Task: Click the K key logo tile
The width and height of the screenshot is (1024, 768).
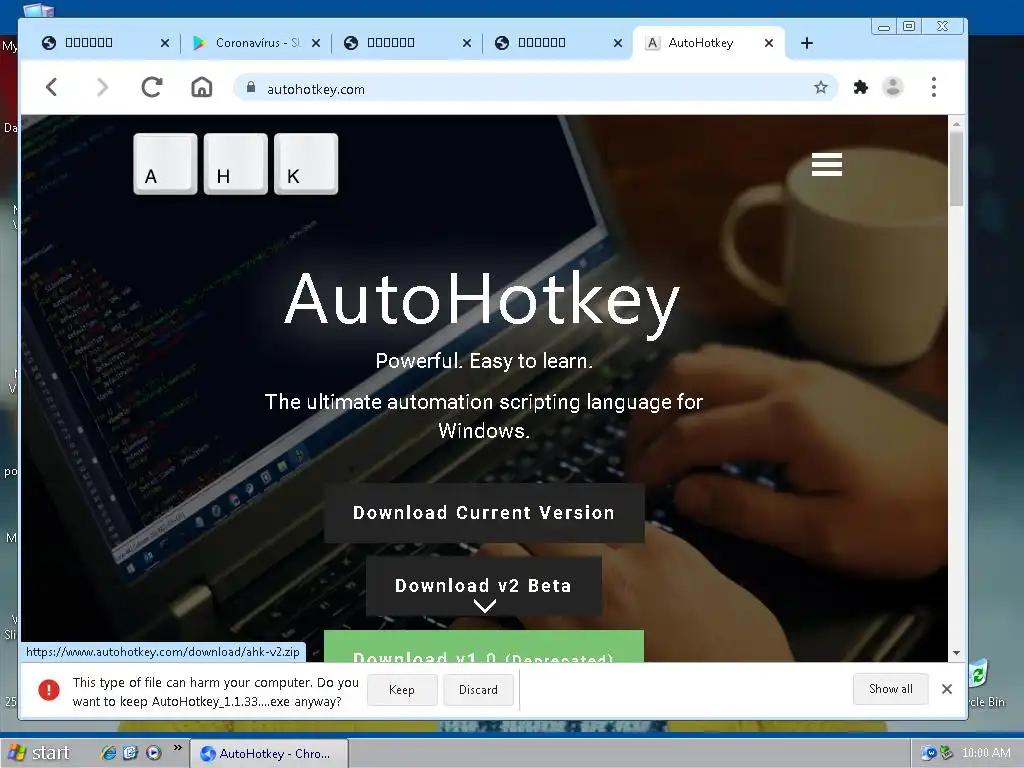Action: pyautogui.click(x=306, y=164)
